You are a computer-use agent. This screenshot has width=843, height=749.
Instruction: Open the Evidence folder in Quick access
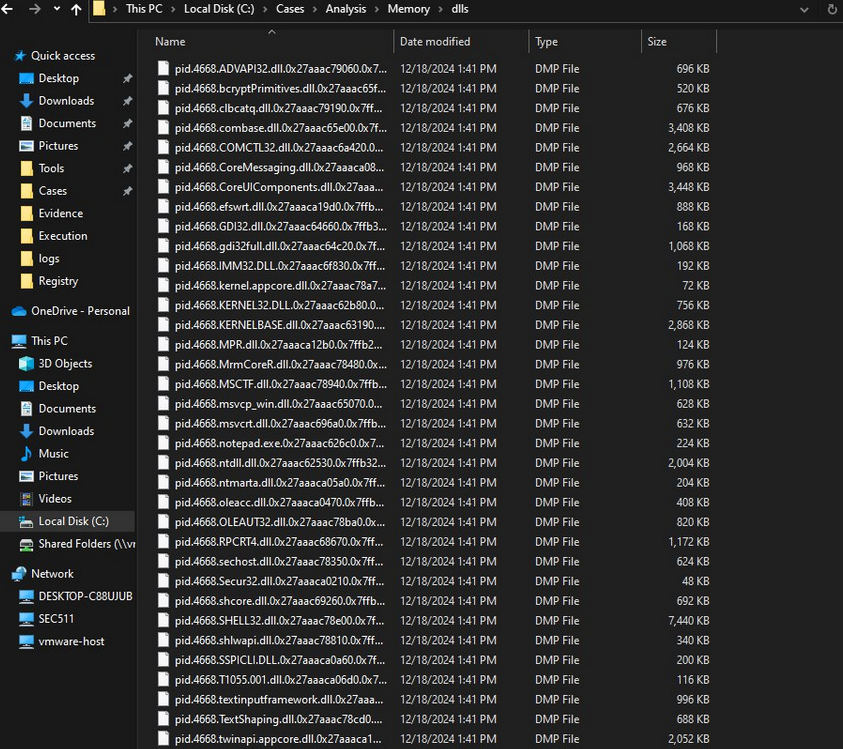60,214
